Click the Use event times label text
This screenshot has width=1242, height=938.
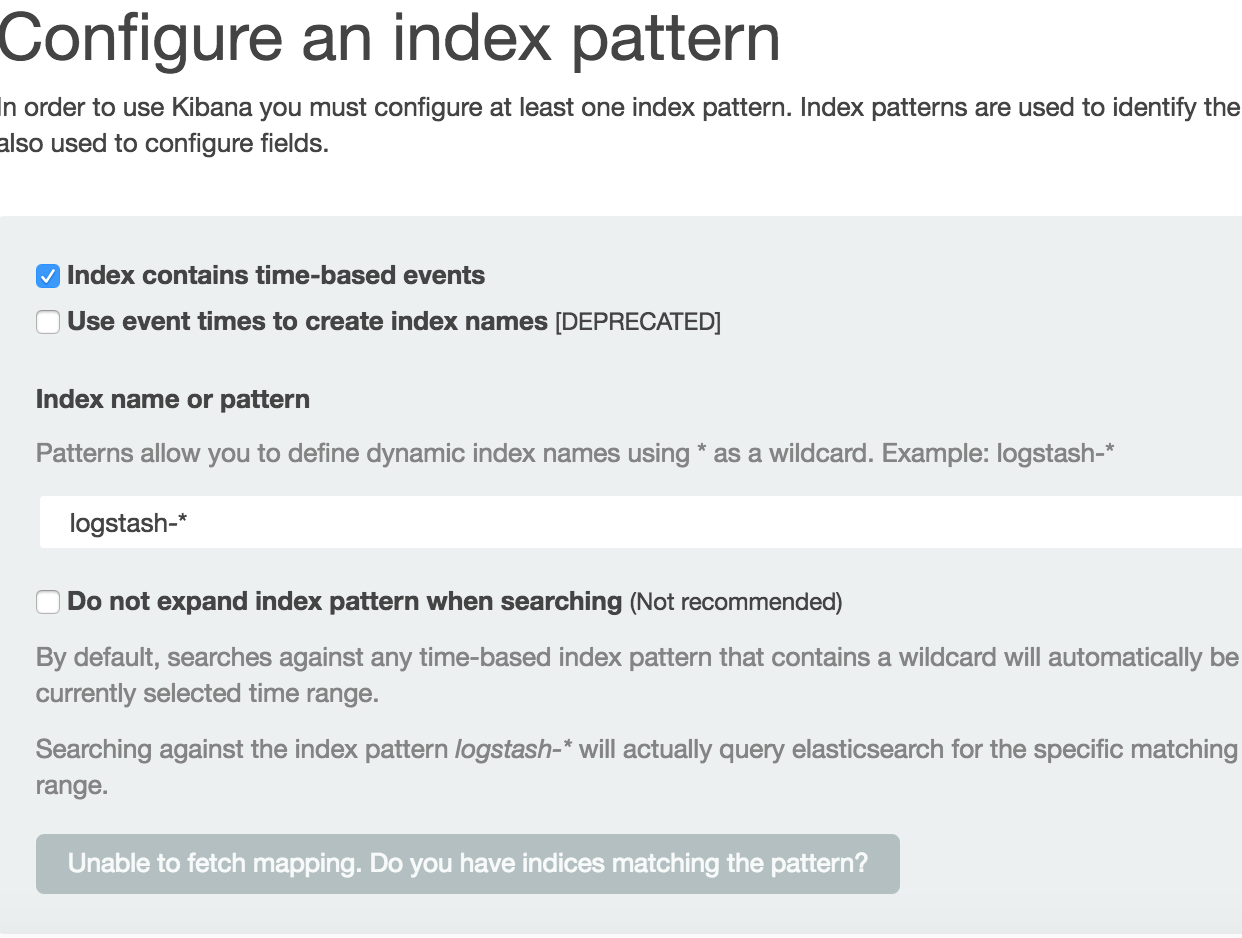[305, 321]
